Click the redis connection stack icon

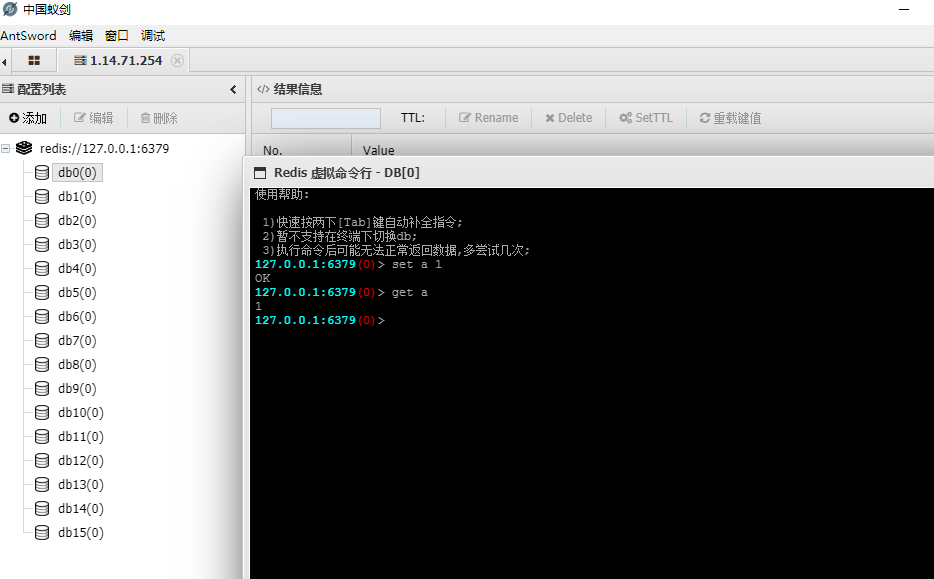(x=24, y=148)
